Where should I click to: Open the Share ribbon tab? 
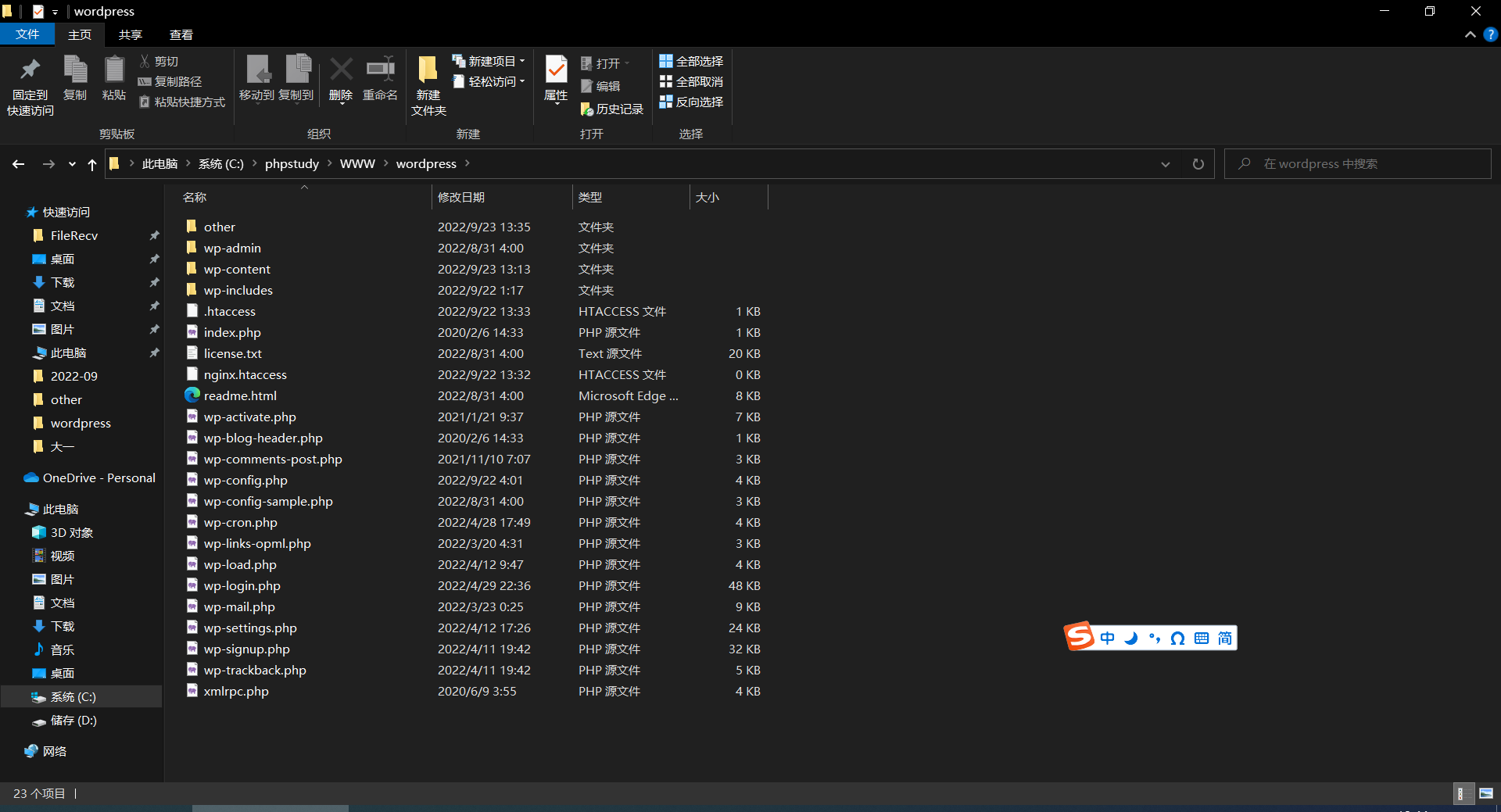pyautogui.click(x=131, y=34)
